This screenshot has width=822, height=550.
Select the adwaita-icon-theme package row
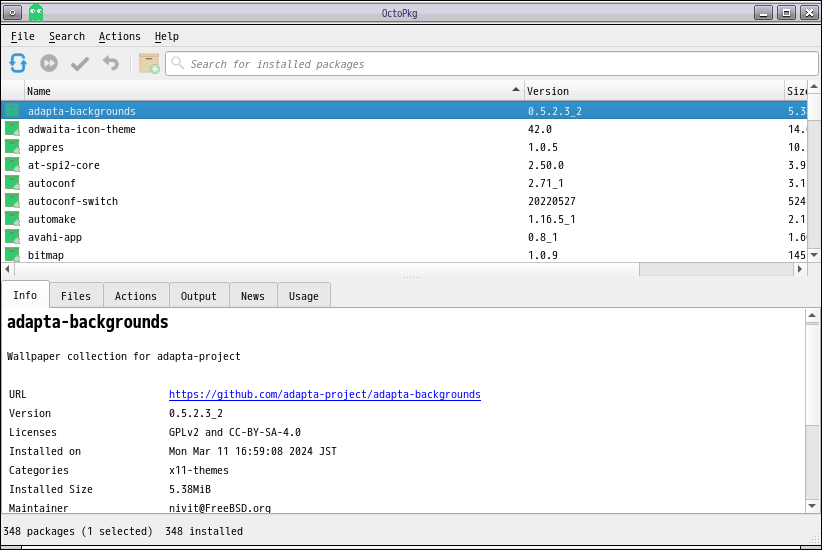404,129
